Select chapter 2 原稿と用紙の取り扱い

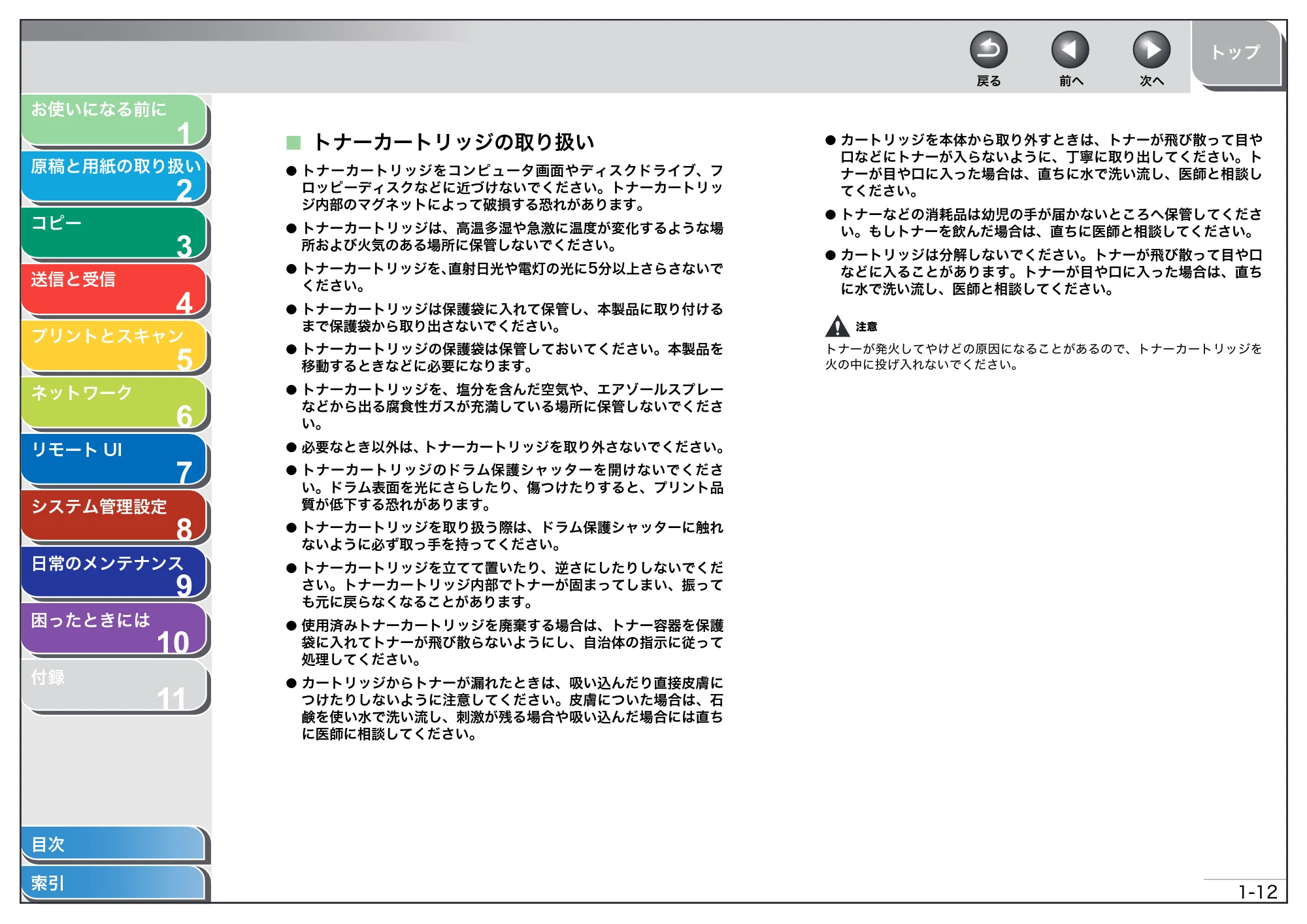114,177
